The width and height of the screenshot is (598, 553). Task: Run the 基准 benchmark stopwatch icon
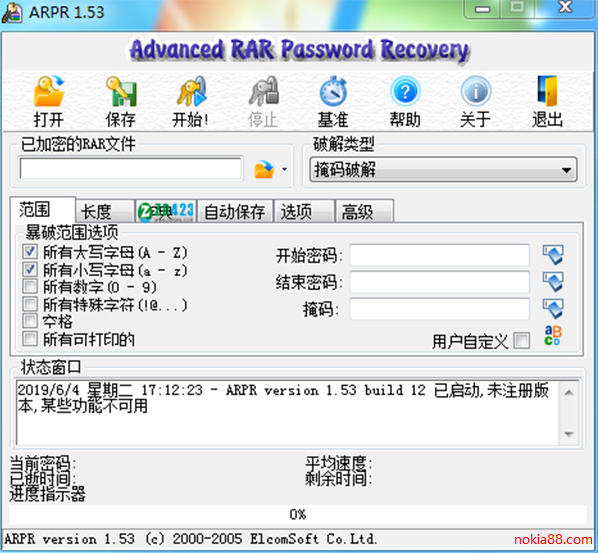tap(333, 91)
